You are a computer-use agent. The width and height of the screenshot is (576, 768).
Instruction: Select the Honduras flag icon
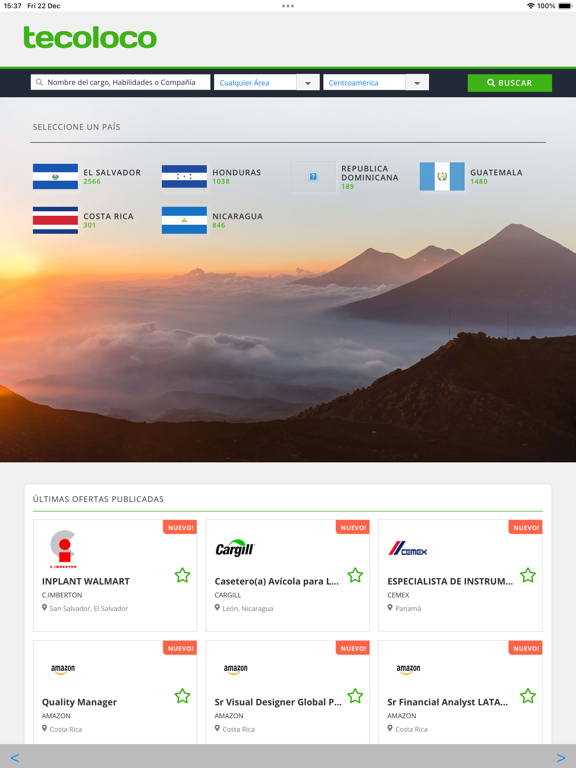(184, 176)
